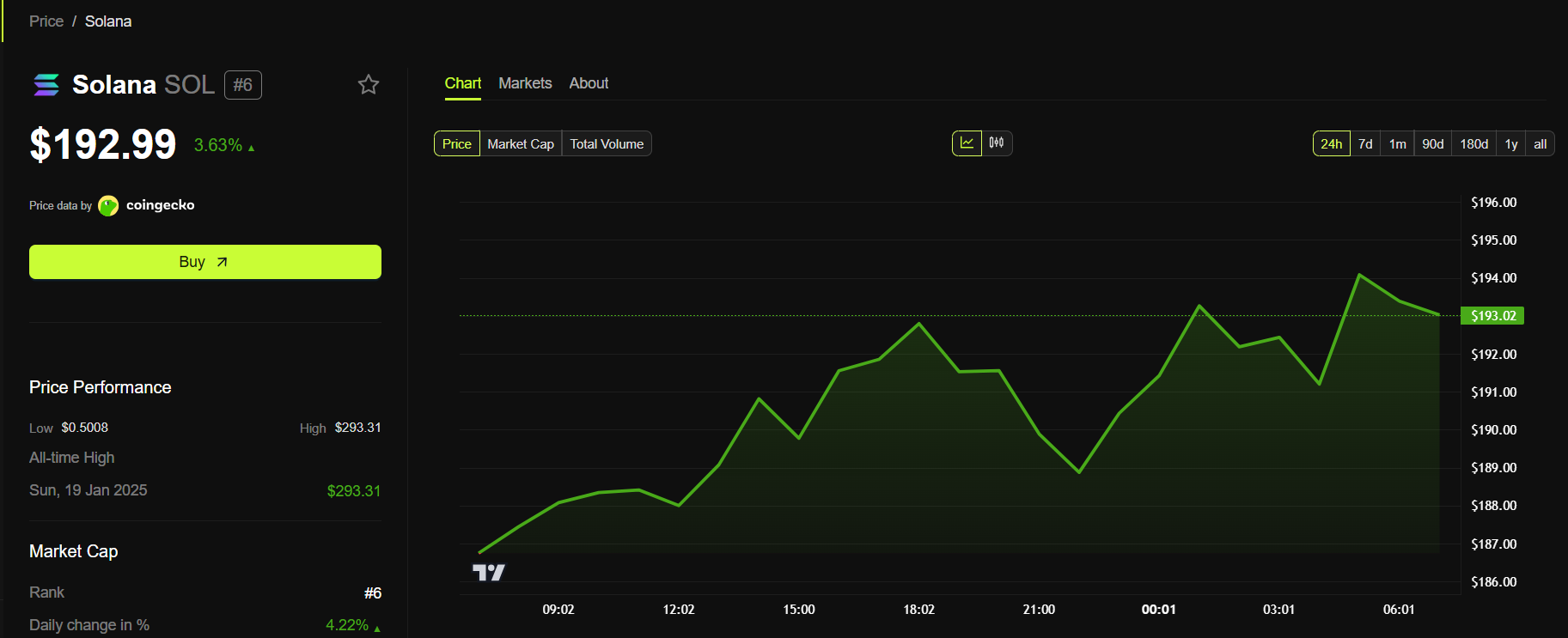
Task: Click the 00:01 time axis label
Action: [x=1159, y=610]
